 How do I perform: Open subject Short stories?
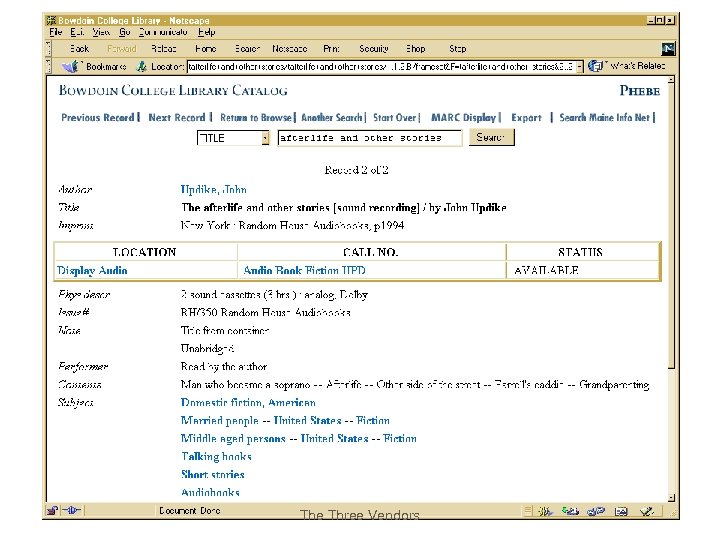213,474
